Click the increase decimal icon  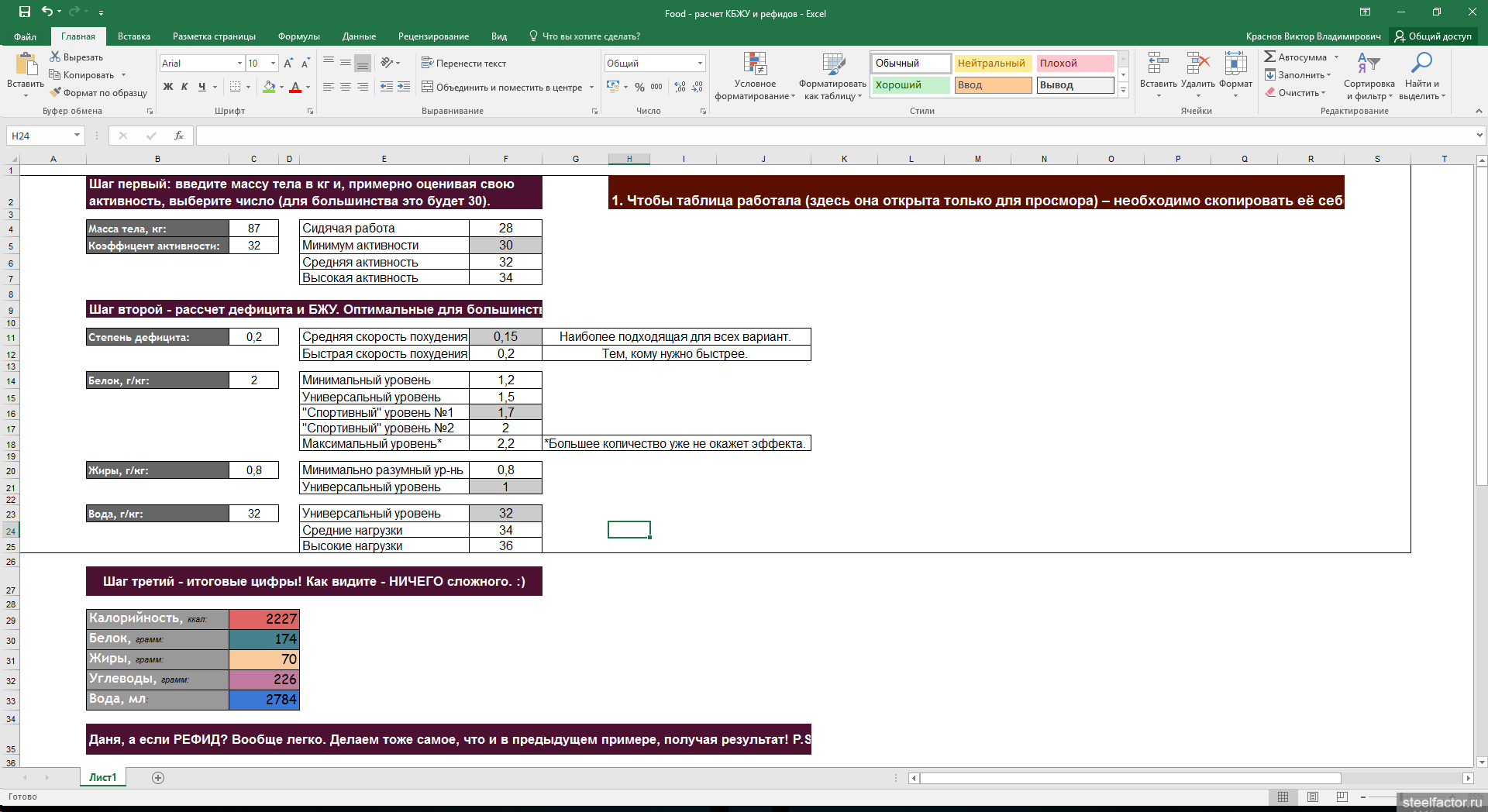click(x=680, y=87)
